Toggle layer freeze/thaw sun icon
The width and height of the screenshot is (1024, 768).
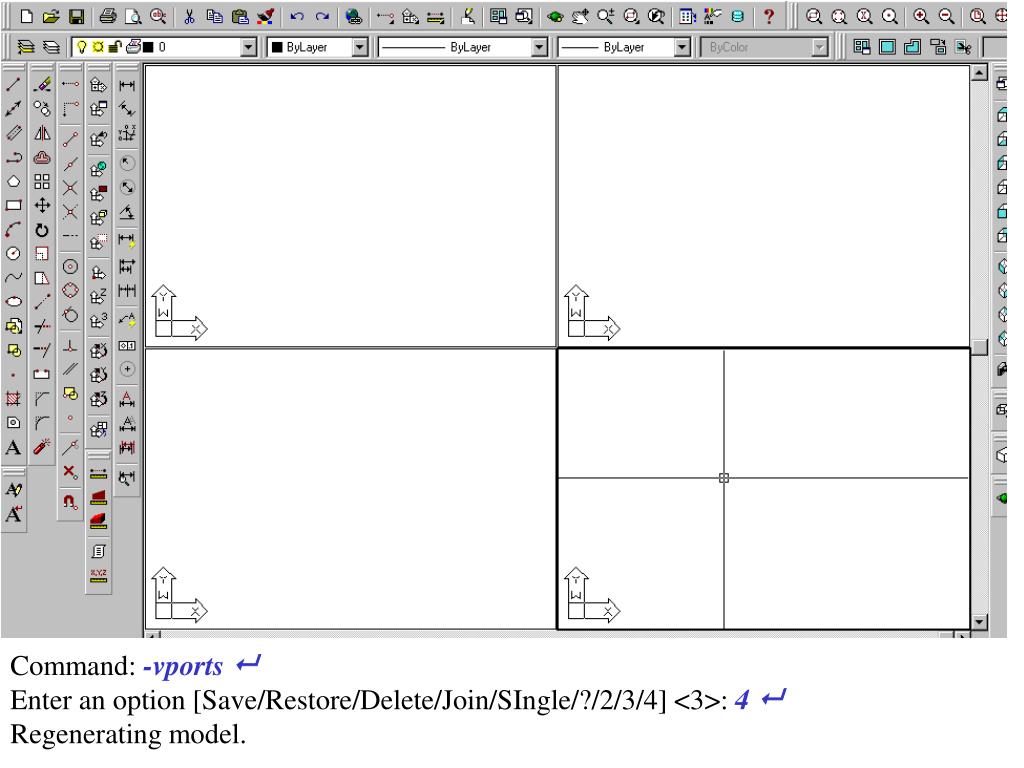point(98,47)
